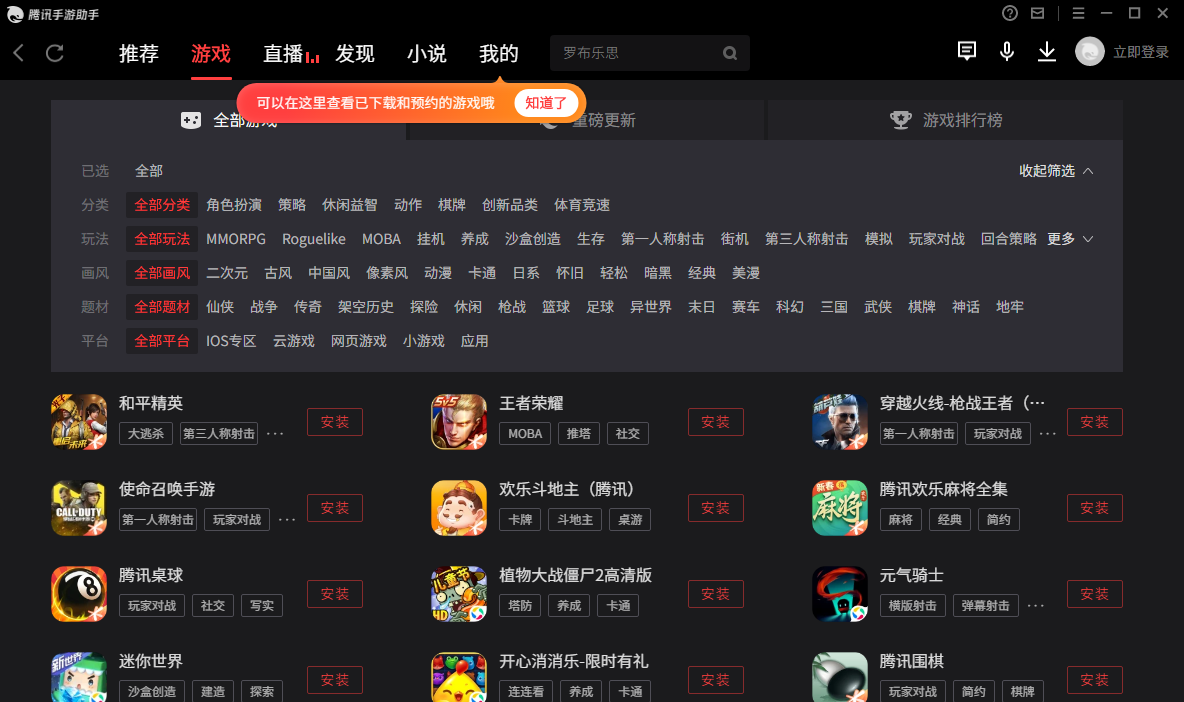Image resolution: width=1184 pixels, height=702 pixels.
Task: Switch to 我的 tab
Action: pyautogui.click(x=498, y=54)
